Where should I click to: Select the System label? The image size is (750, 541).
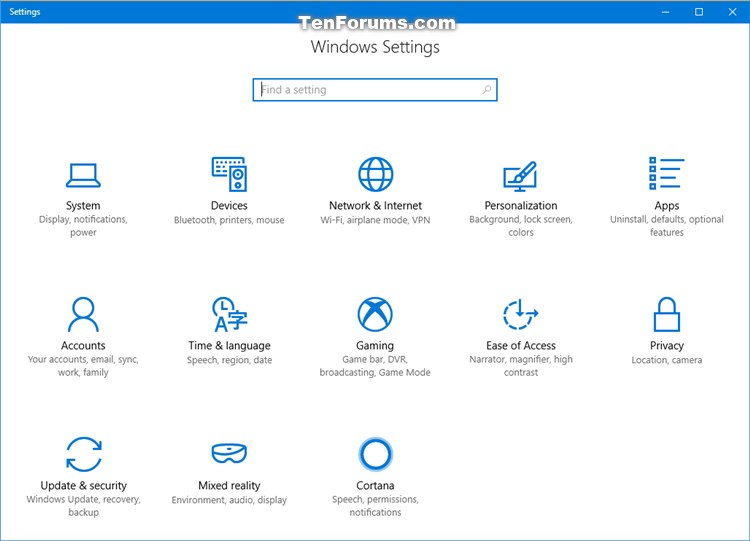tap(83, 205)
